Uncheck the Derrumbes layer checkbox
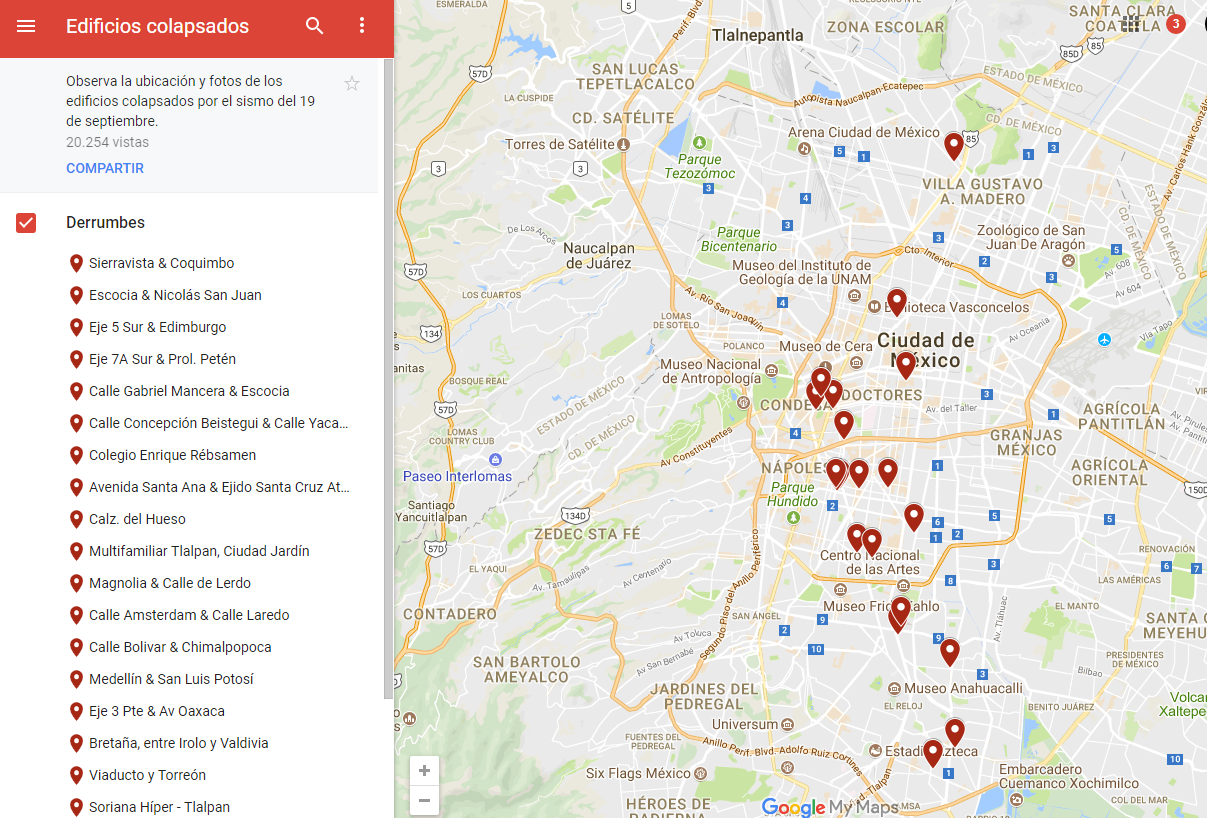This screenshot has width=1207, height=818. [x=26, y=223]
